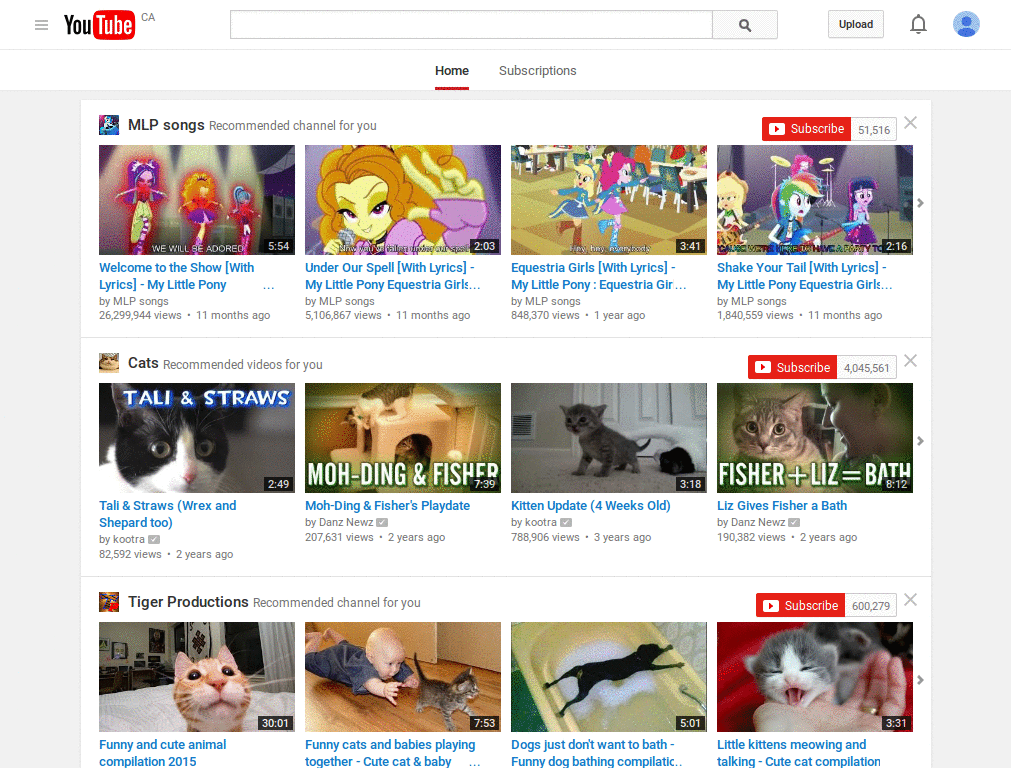Open Kitten Update video thumbnail
The height and width of the screenshot is (768, 1024).
609,438
